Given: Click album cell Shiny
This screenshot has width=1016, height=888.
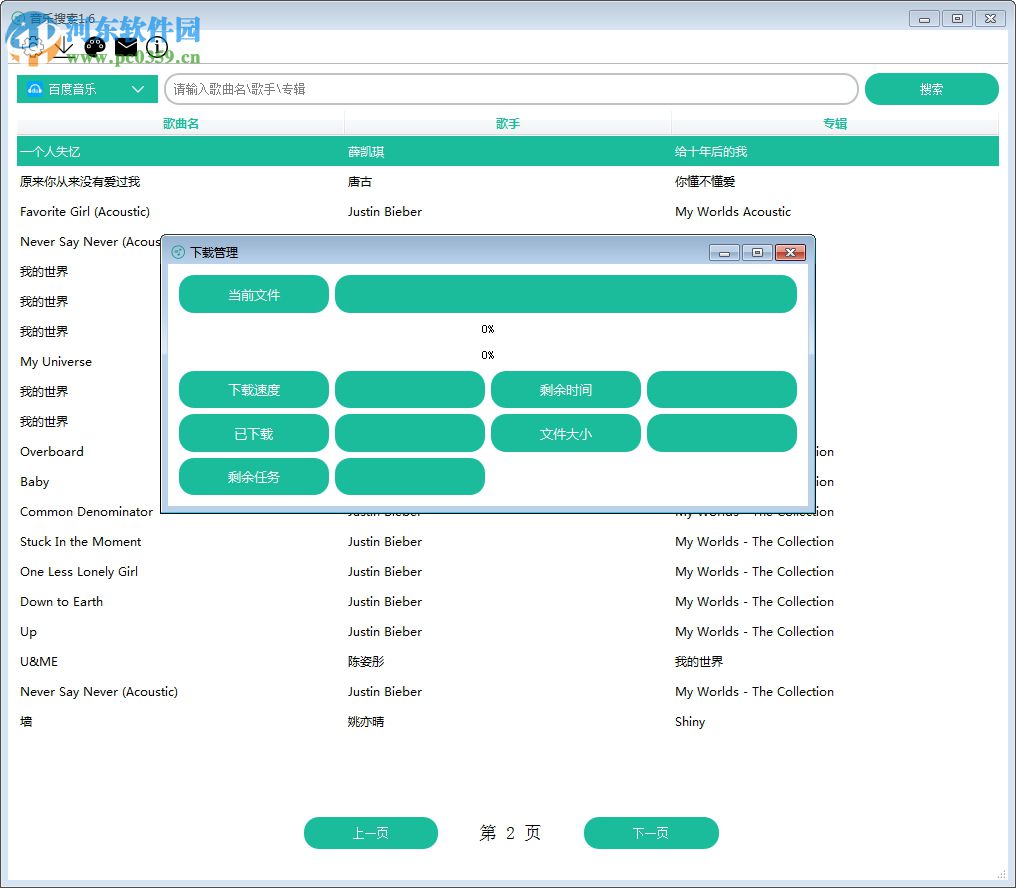Looking at the screenshot, I should 690,721.
